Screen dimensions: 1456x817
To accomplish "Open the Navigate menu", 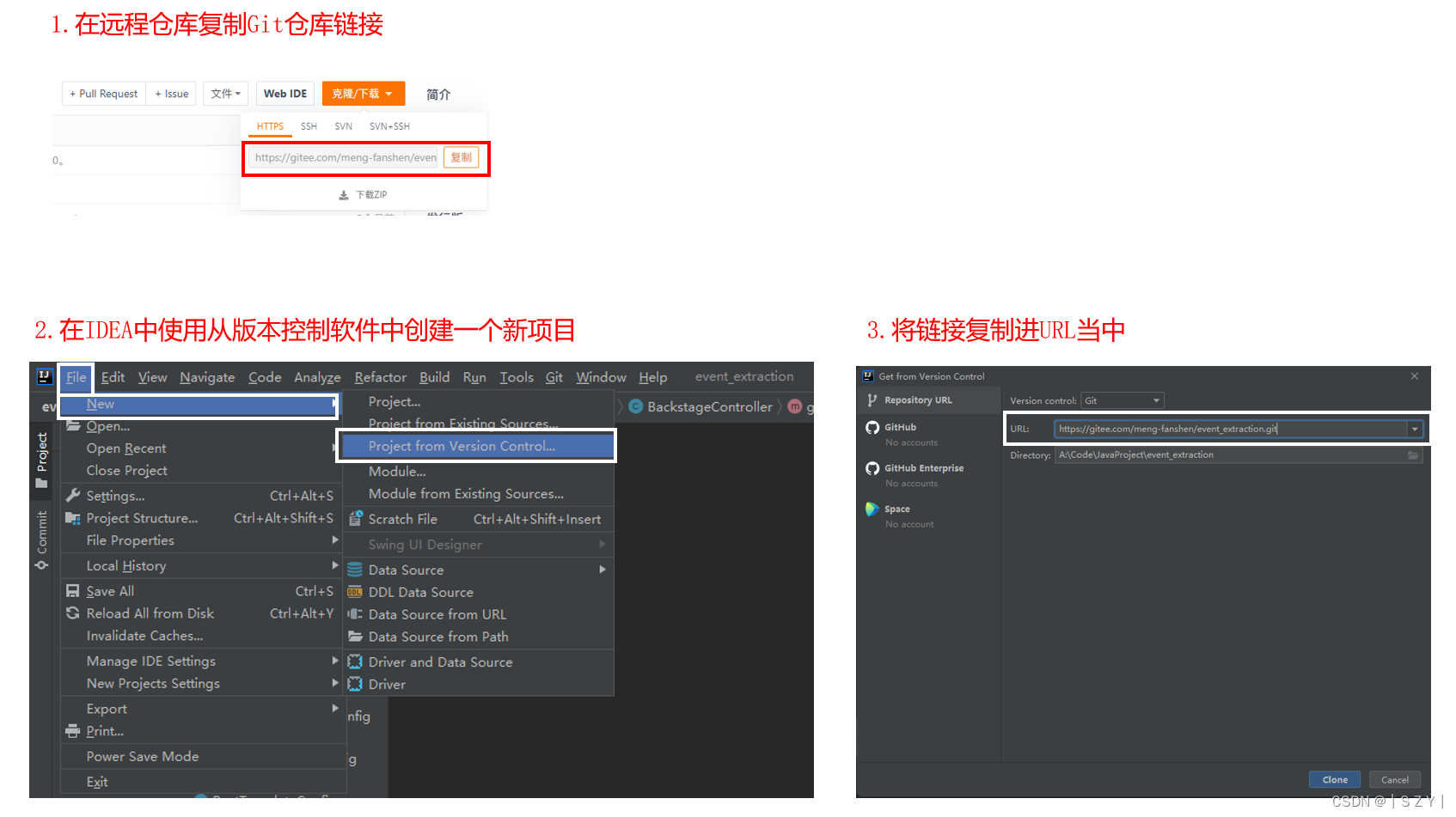I will pyautogui.click(x=207, y=377).
